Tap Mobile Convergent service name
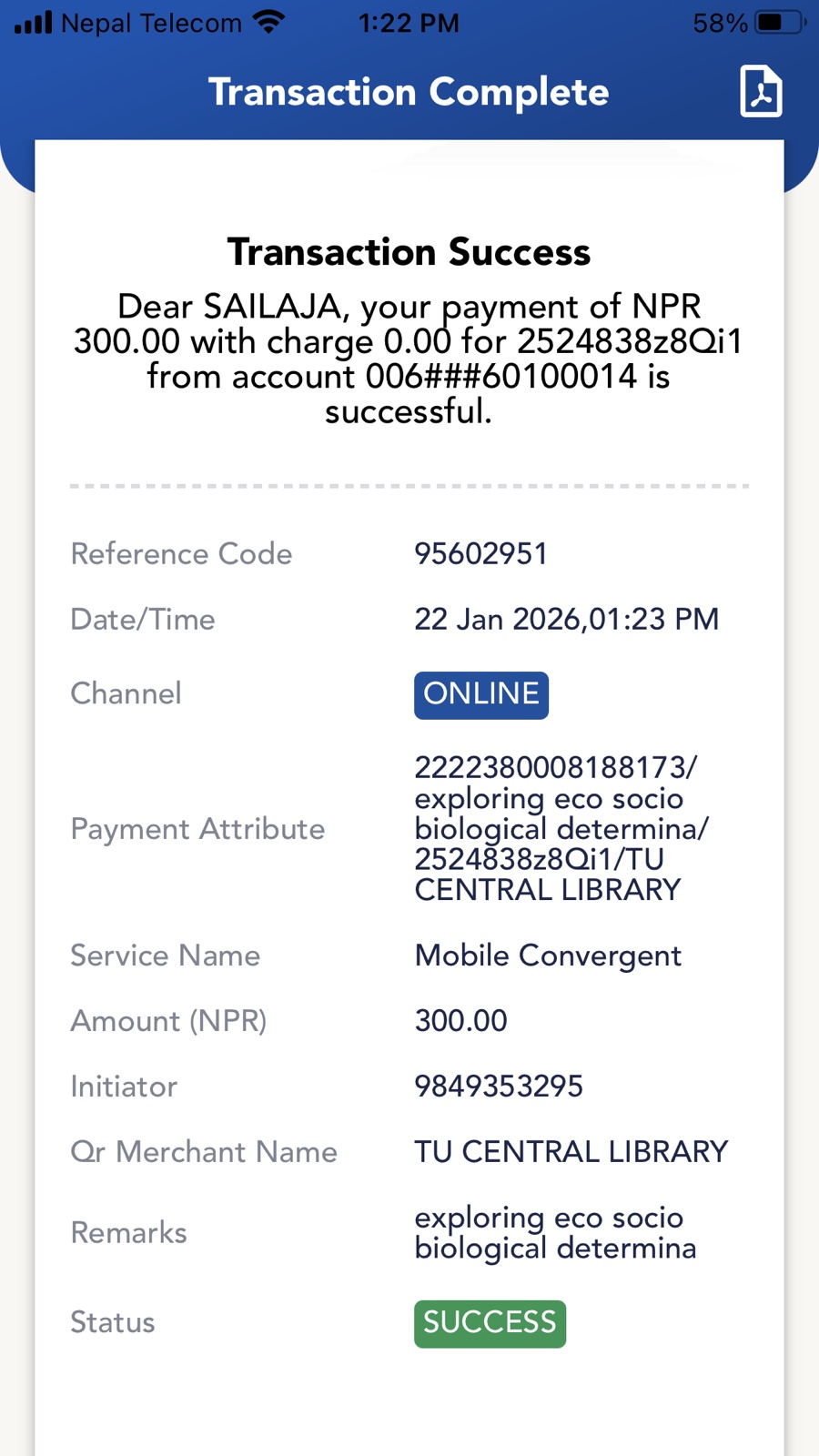 pyautogui.click(x=548, y=955)
